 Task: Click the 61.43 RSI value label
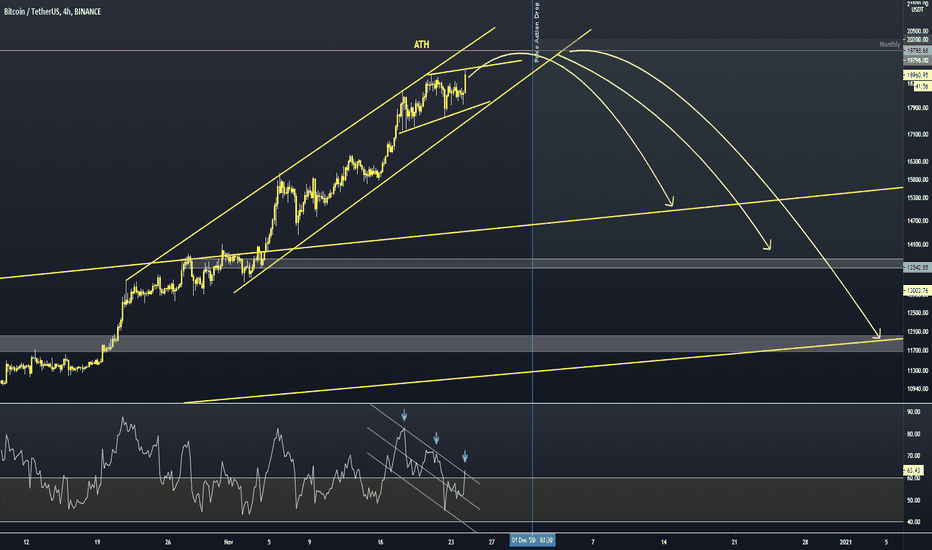914,470
